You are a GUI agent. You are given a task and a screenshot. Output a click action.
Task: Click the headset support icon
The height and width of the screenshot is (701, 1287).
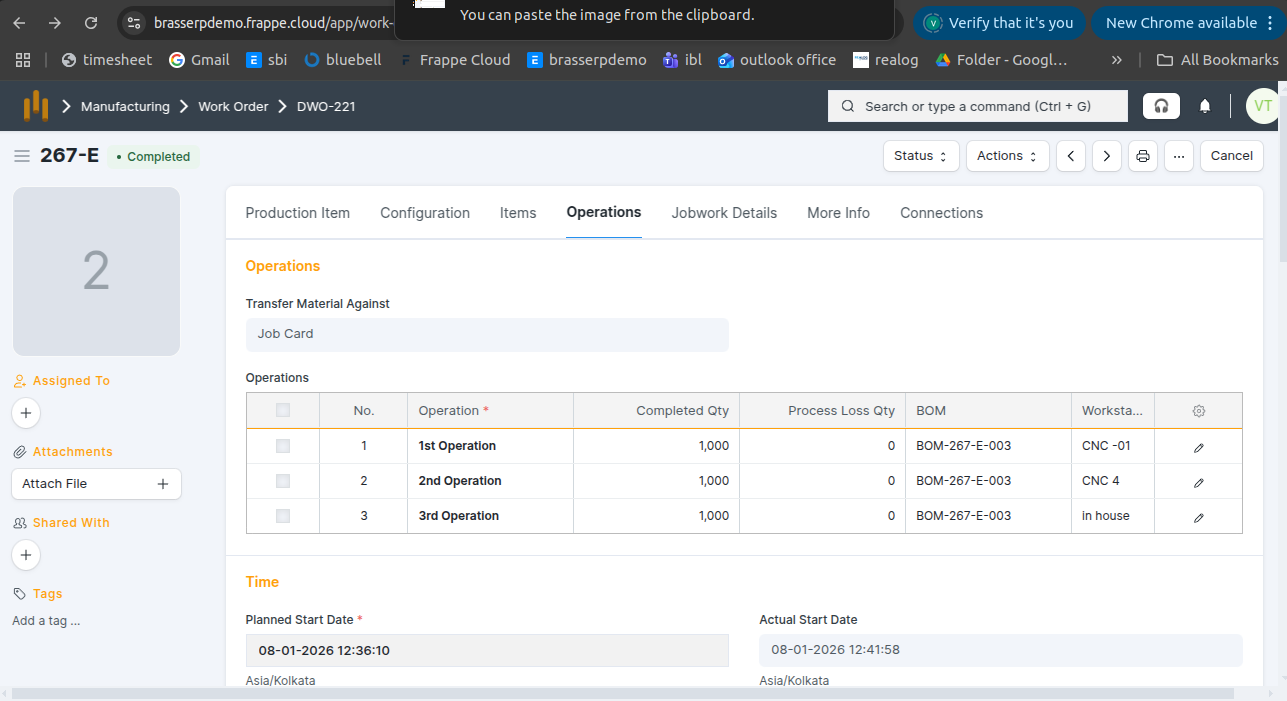point(1161,106)
